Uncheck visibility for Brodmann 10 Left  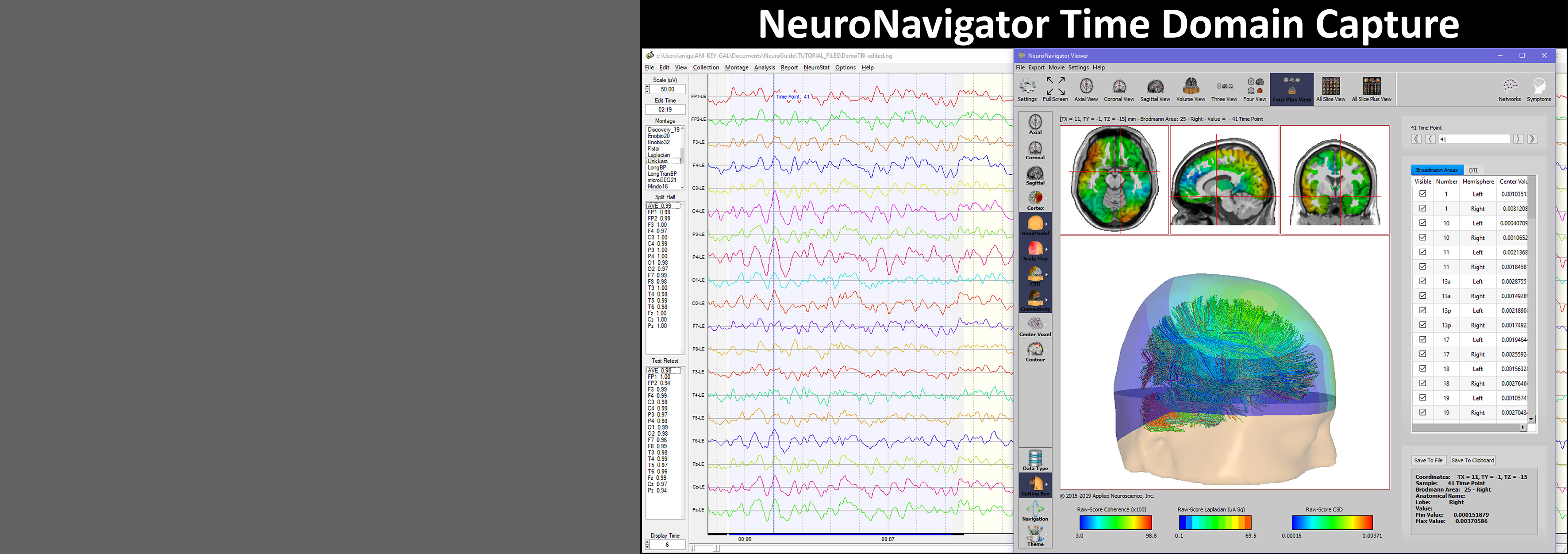(1422, 223)
